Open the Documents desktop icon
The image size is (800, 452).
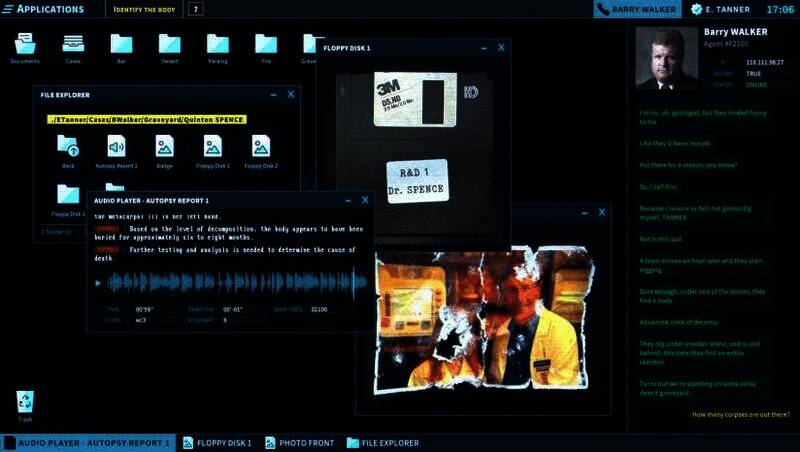pos(25,45)
